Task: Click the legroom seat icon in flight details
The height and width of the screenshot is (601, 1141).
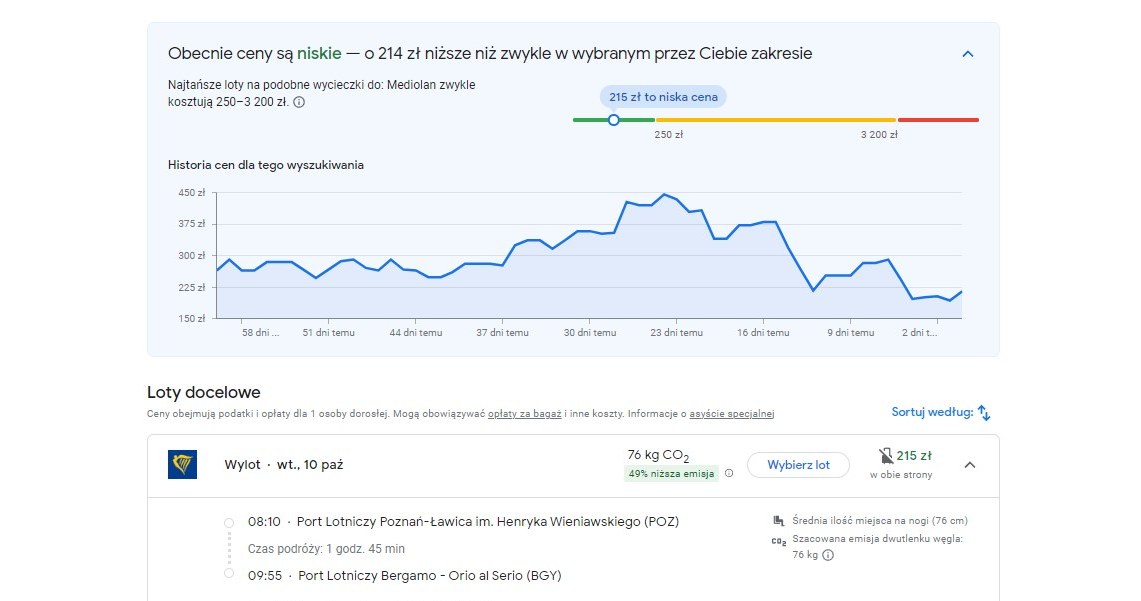Action: (x=778, y=521)
